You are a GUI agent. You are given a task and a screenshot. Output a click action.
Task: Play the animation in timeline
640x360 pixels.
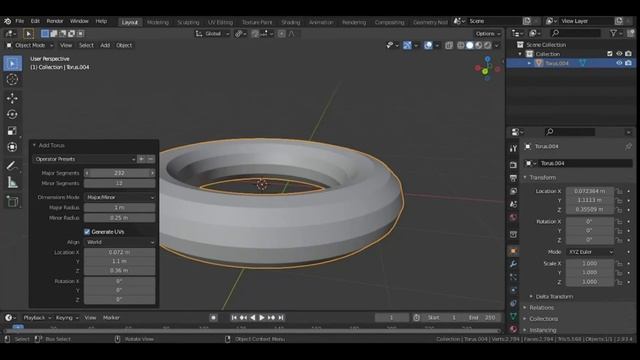point(262,318)
